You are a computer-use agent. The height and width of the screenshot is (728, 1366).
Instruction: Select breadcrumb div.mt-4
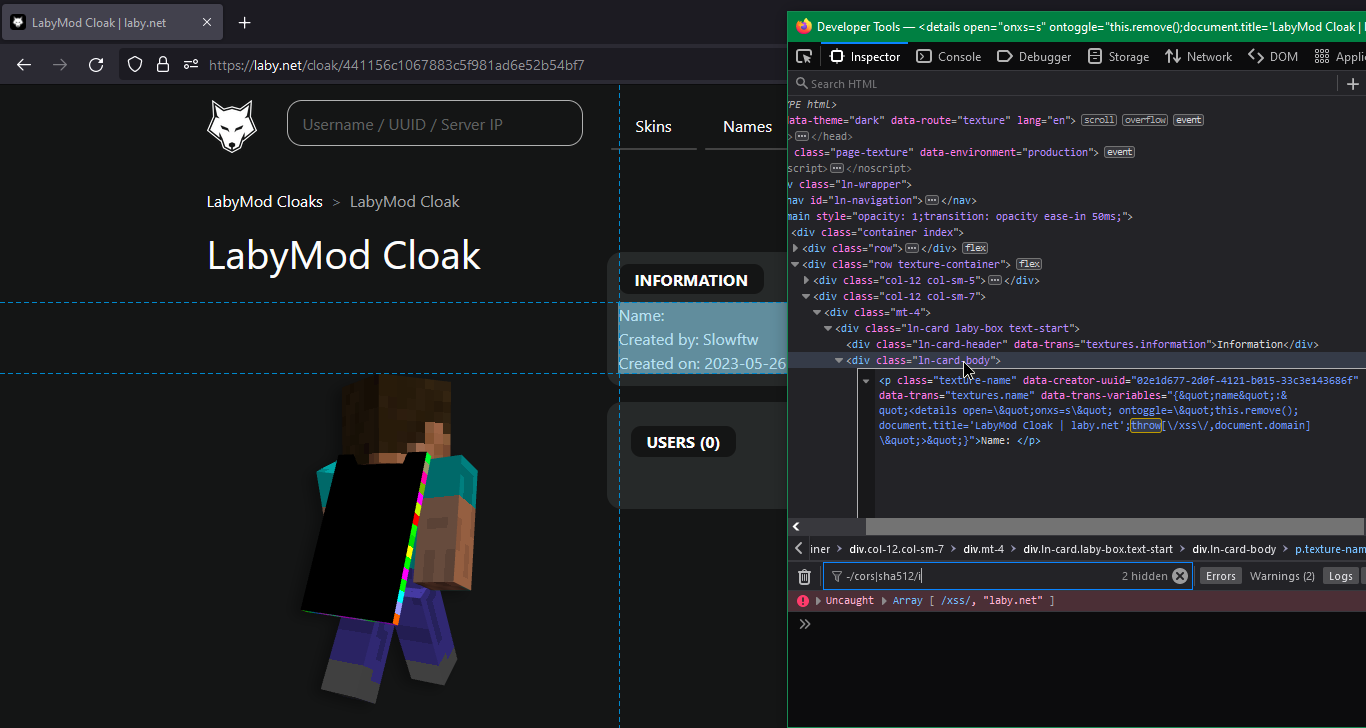coord(983,549)
